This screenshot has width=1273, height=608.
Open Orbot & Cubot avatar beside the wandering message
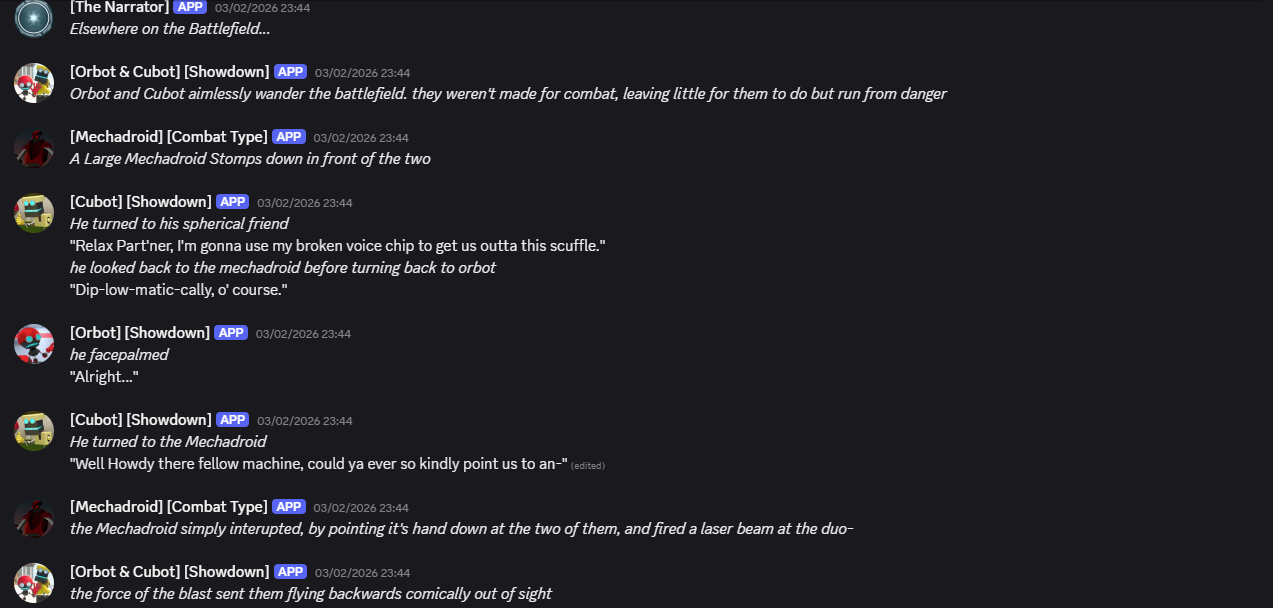pyautogui.click(x=34, y=83)
